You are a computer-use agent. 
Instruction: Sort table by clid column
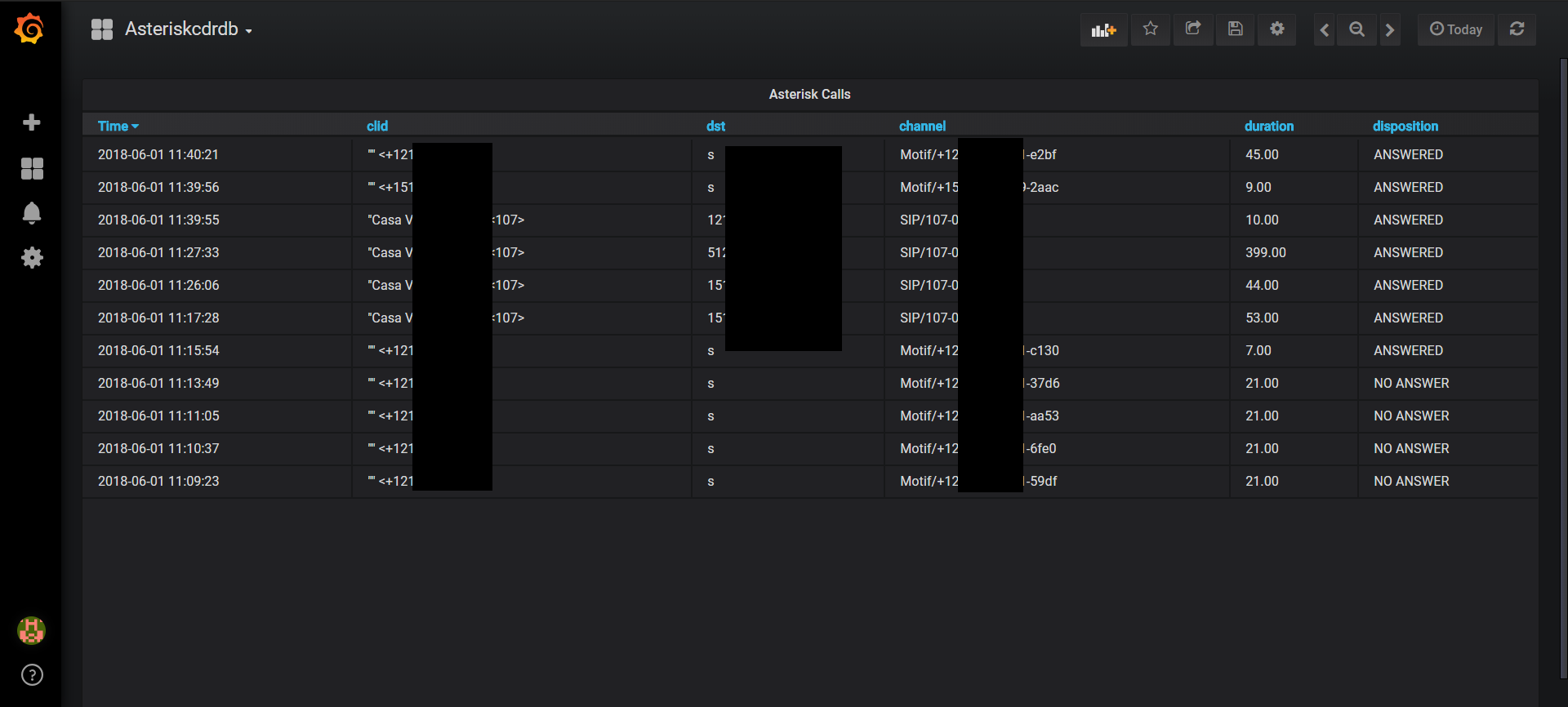377,126
